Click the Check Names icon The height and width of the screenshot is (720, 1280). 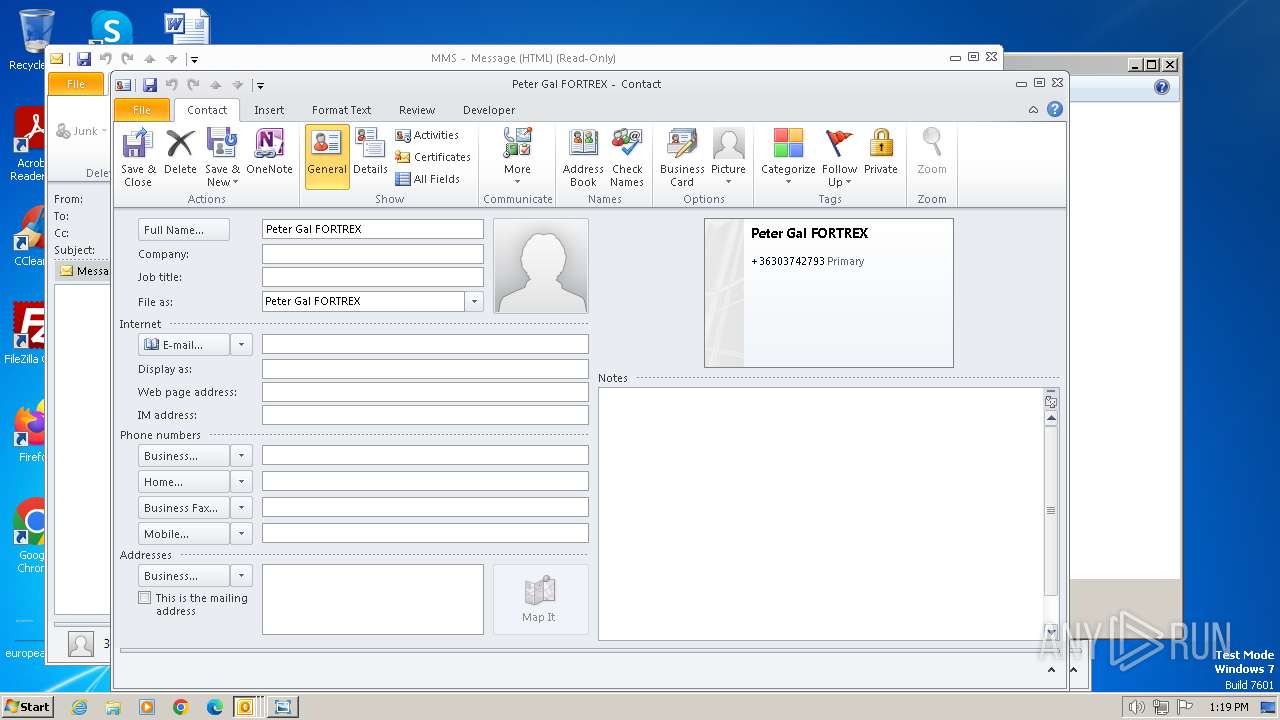click(x=627, y=157)
